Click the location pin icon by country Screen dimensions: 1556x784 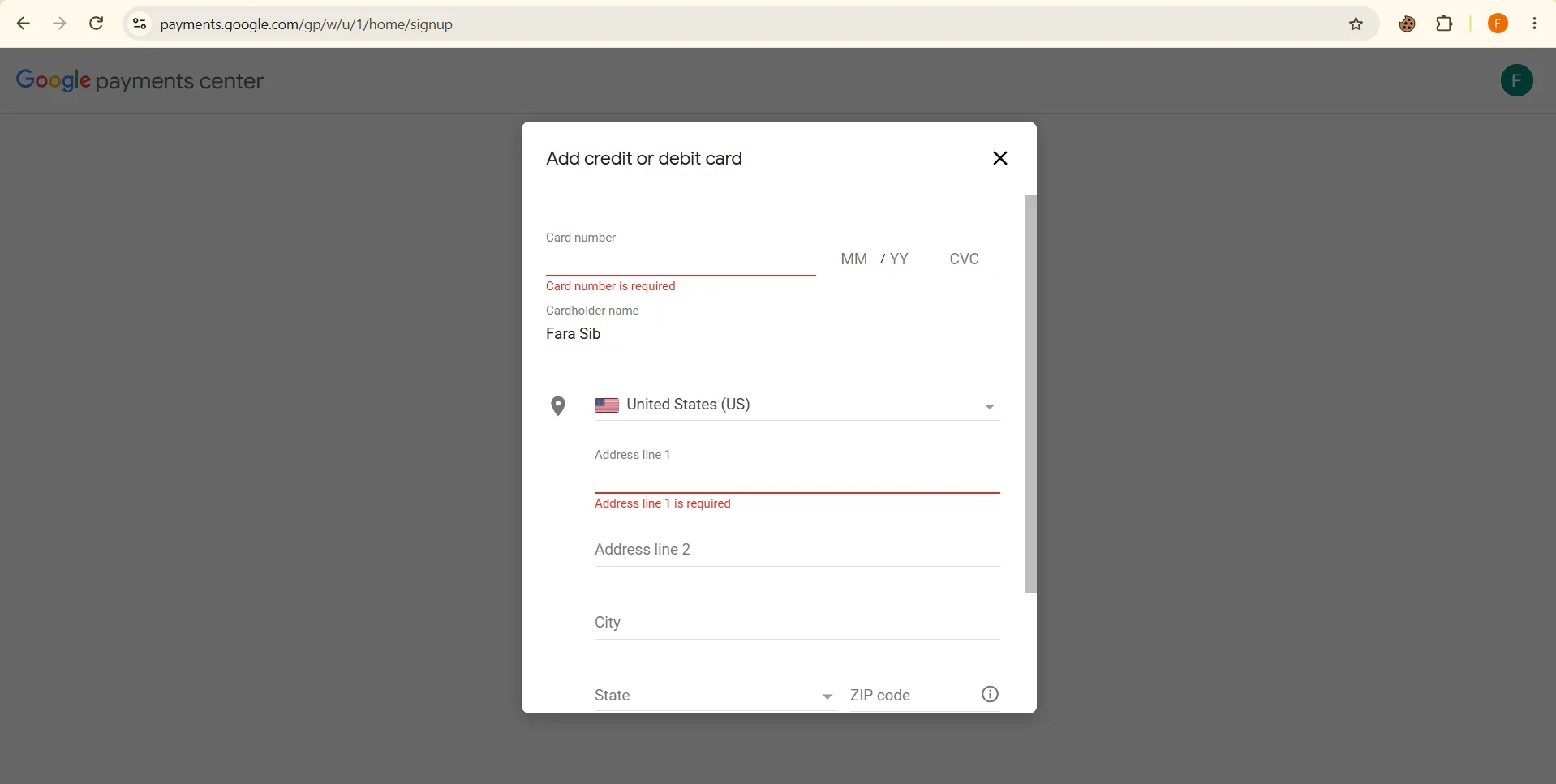pos(558,406)
